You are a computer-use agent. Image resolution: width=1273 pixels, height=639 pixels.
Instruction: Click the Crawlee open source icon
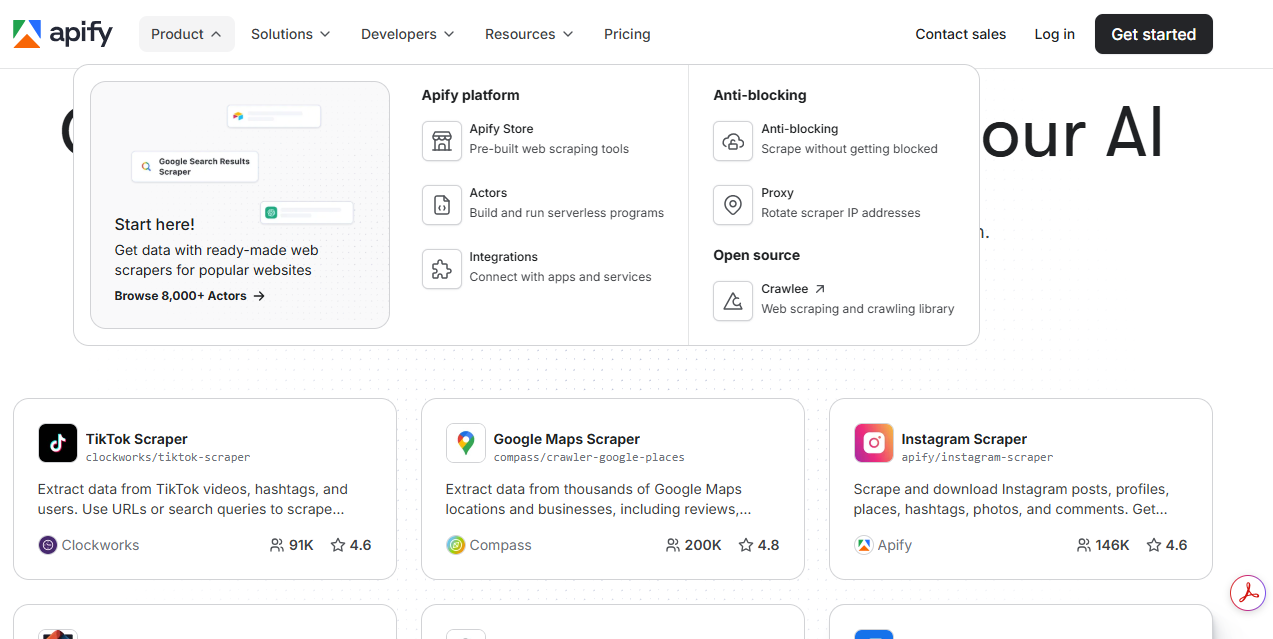pyautogui.click(x=733, y=301)
